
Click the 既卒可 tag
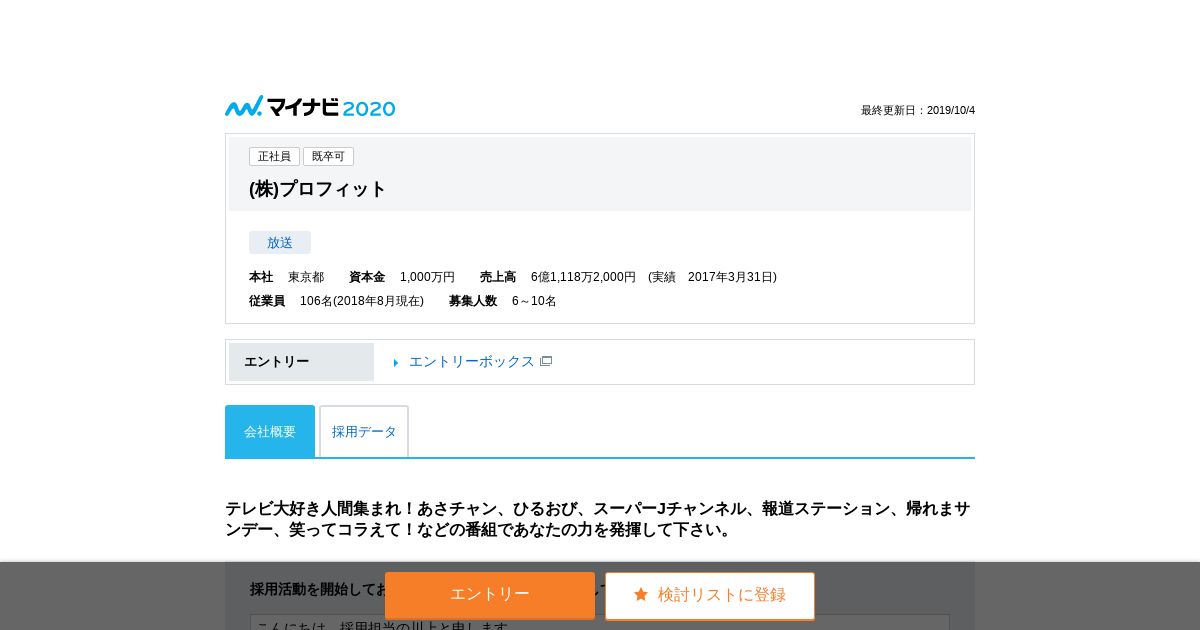328,157
